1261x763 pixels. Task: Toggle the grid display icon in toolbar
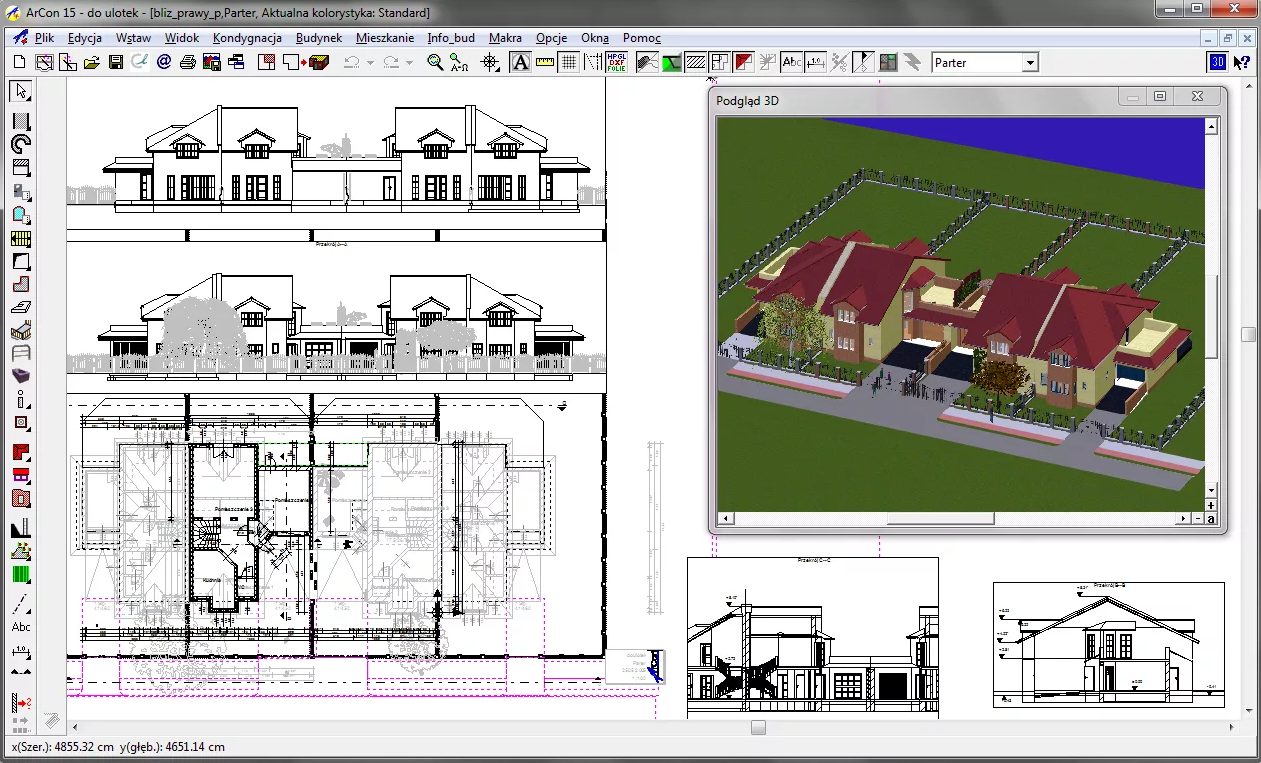pos(568,62)
